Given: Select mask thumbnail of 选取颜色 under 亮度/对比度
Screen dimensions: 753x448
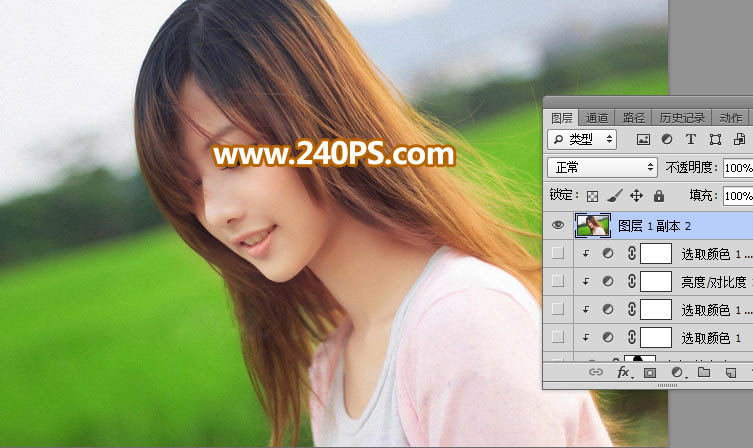Looking at the screenshot, I should [656, 309].
